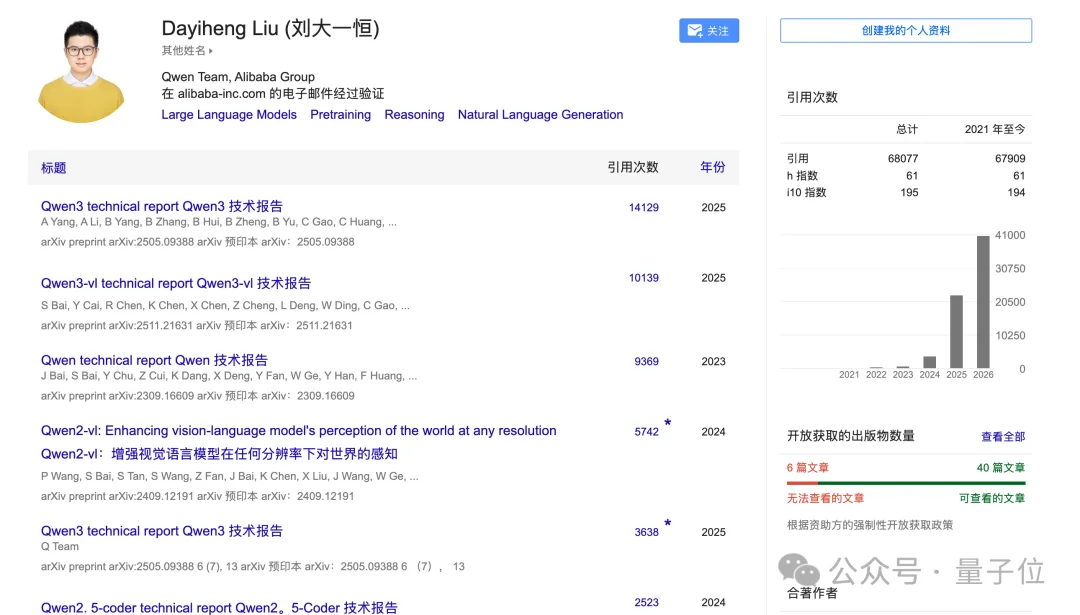Click the Qwen Team, Alibaba Group affiliation
The width and height of the screenshot is (1080, 615).
pyautogui.click(x=238, y=76)
